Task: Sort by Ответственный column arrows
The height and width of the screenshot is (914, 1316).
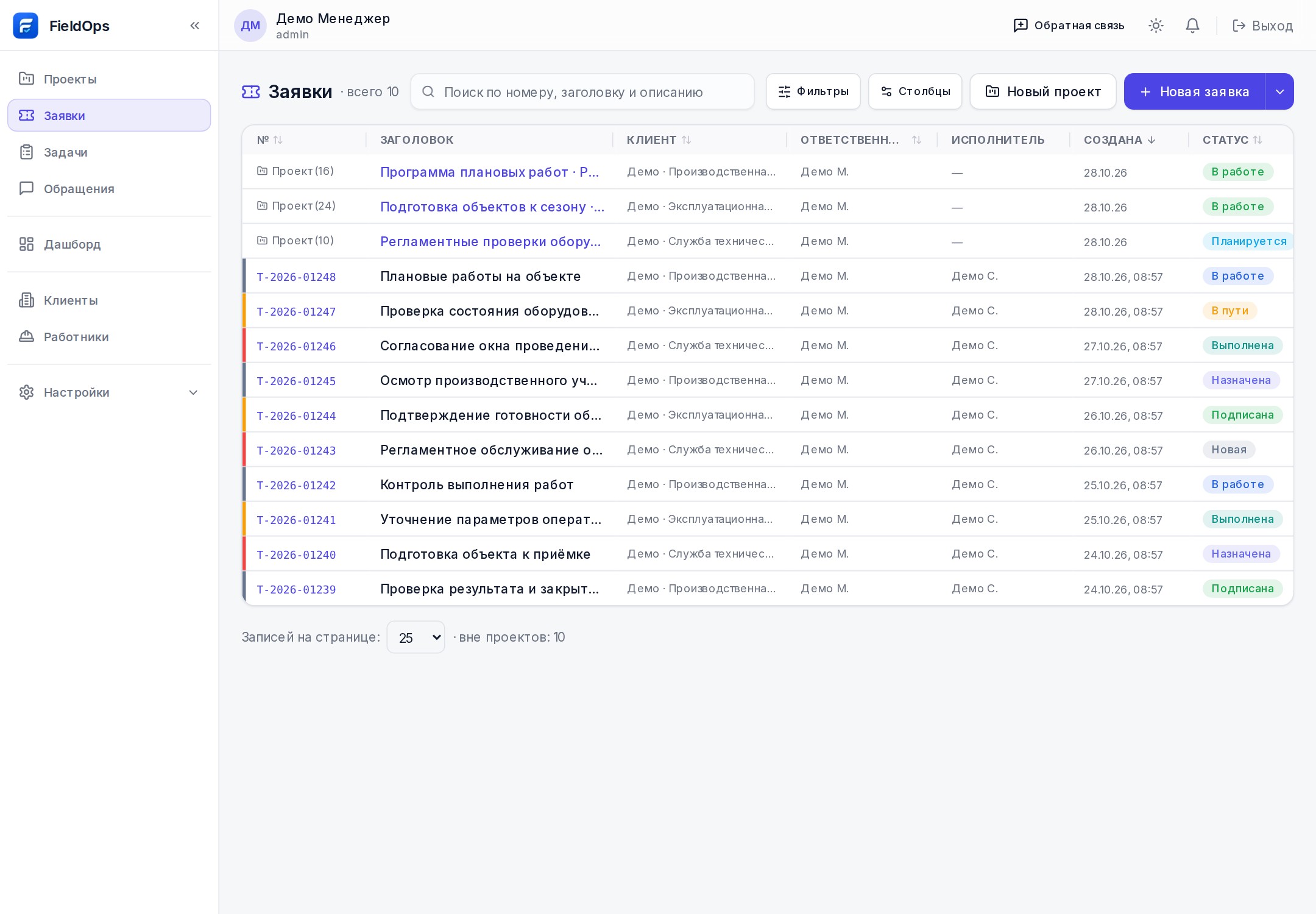Action: (916, 140)
